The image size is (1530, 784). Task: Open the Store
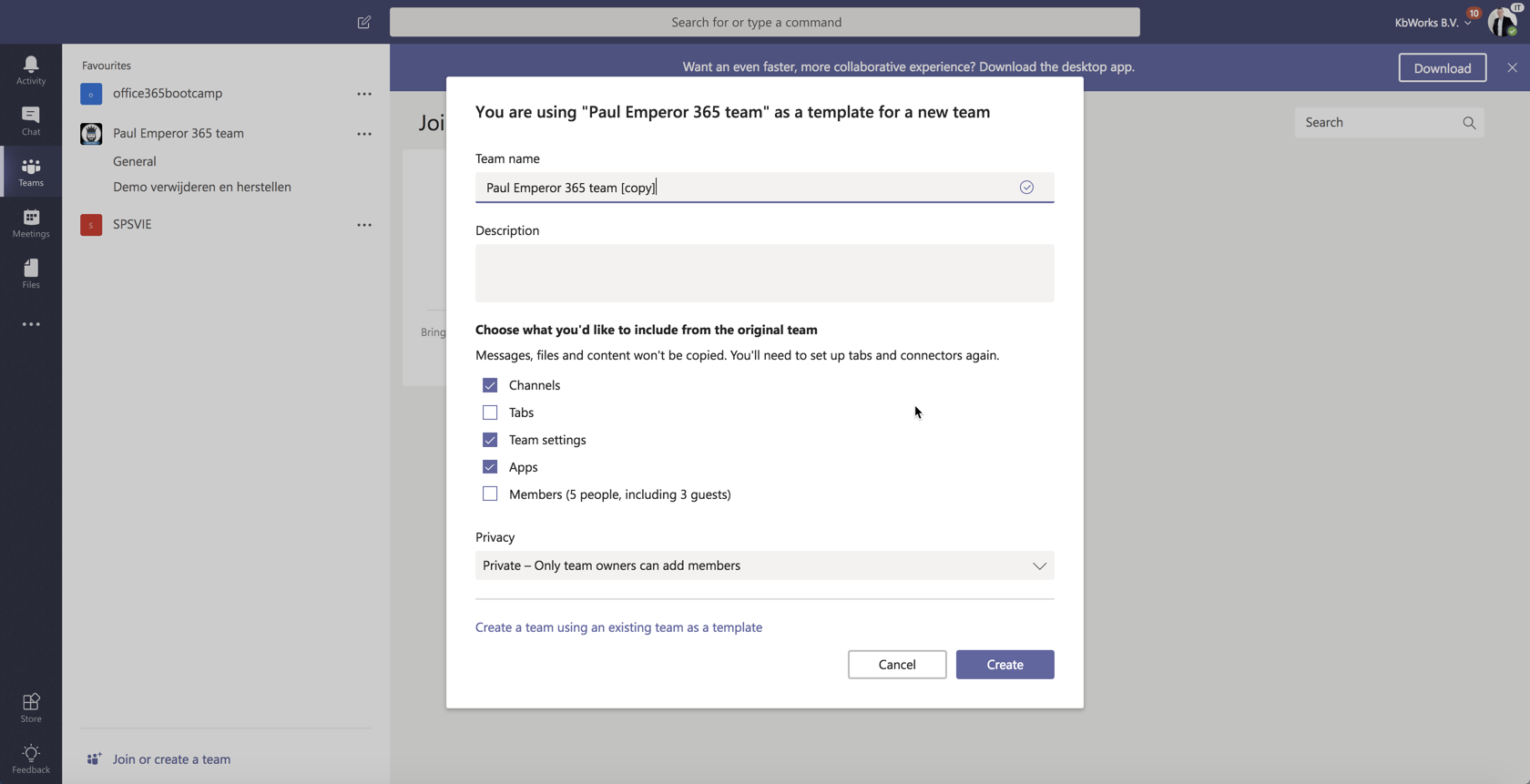[x=31, y=708]
